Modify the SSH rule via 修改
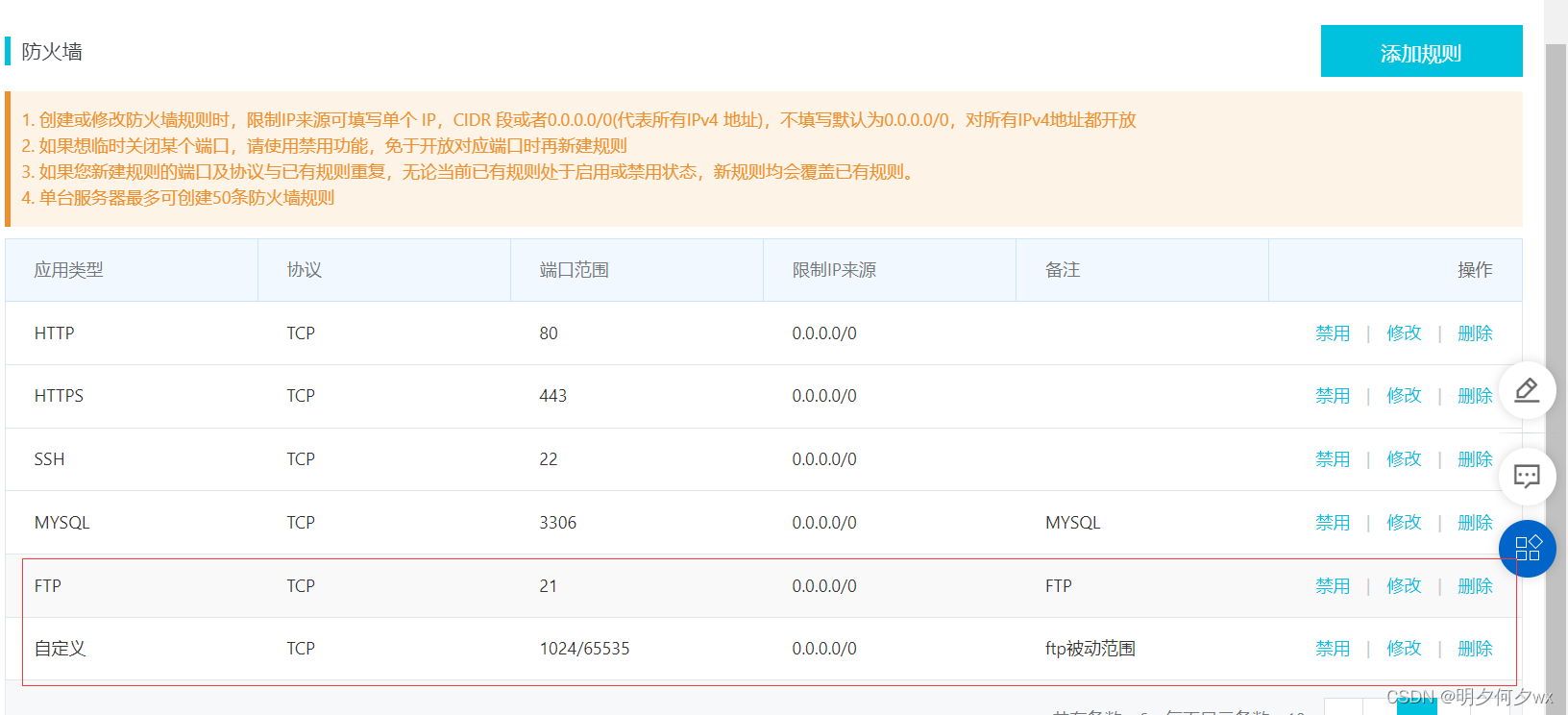 point(1404,459)
